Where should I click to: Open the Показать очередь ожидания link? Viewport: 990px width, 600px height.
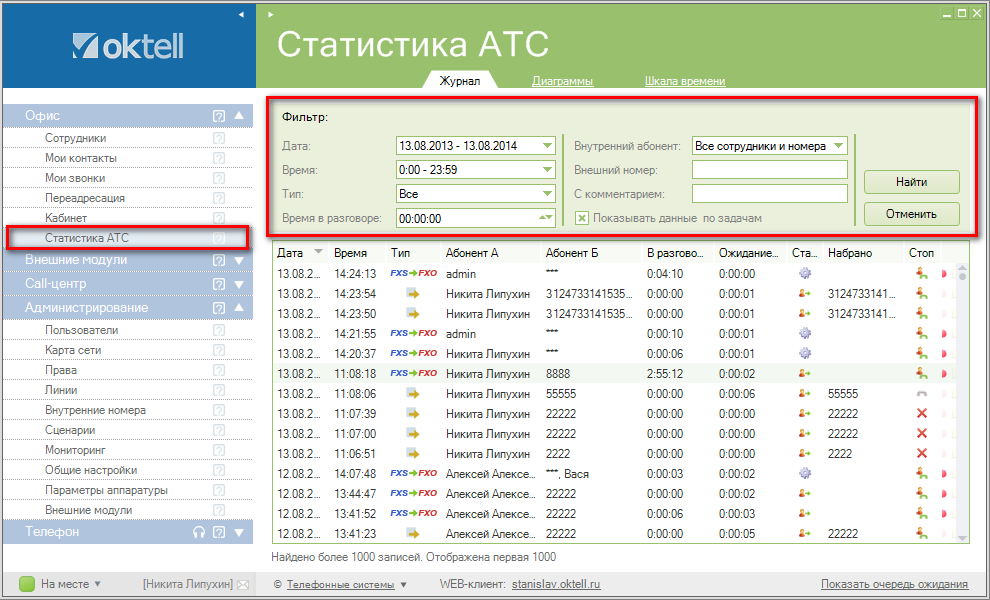[894, 584]
